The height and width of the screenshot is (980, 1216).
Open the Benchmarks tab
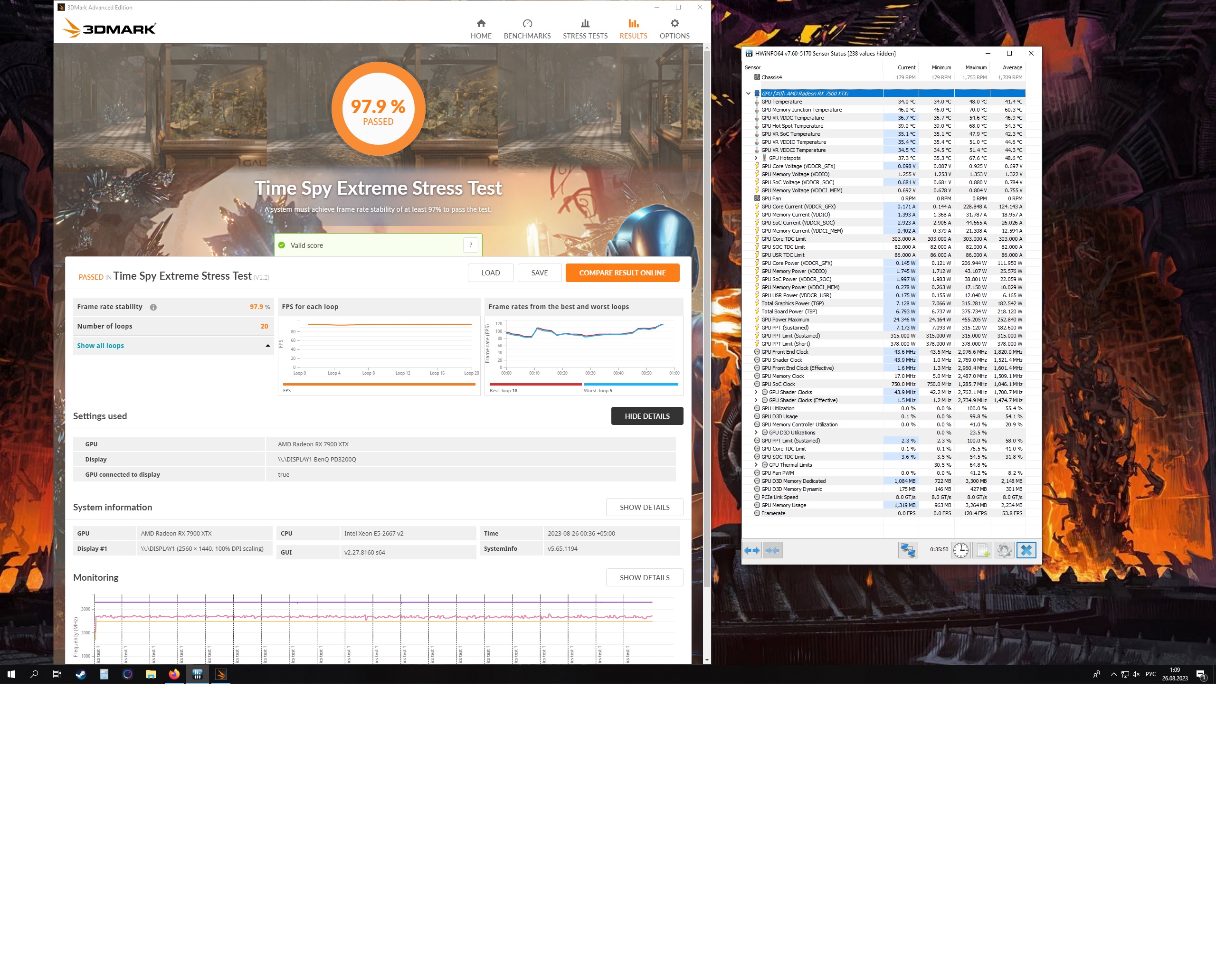(x=526, y=29)
